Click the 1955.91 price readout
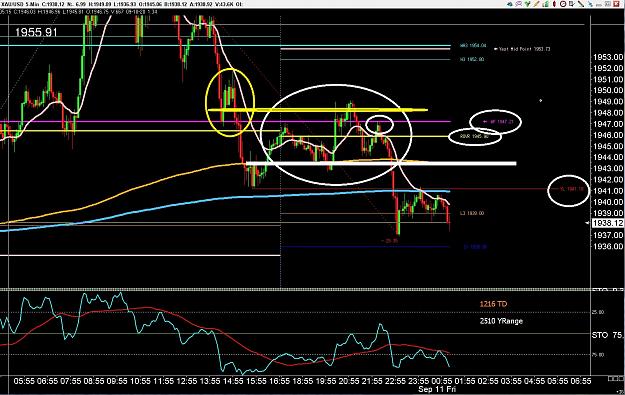The width and height of the screenshot is (625, 395). point(36,33)
